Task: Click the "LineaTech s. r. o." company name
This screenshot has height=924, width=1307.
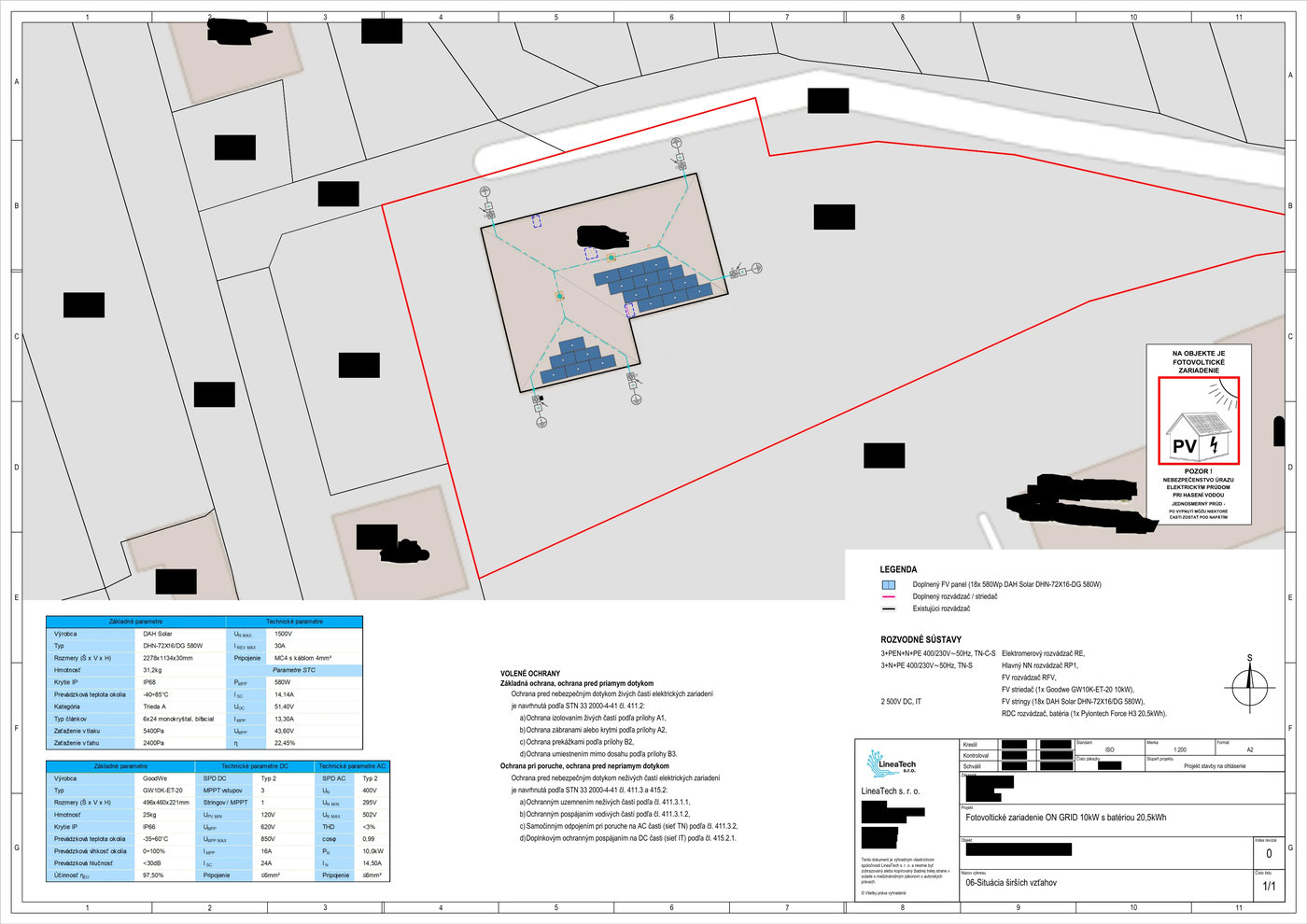Action: coord(891,791)
